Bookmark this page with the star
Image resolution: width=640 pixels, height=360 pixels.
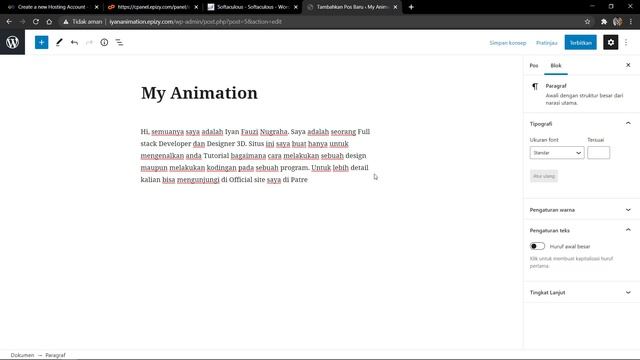[587, 22]
